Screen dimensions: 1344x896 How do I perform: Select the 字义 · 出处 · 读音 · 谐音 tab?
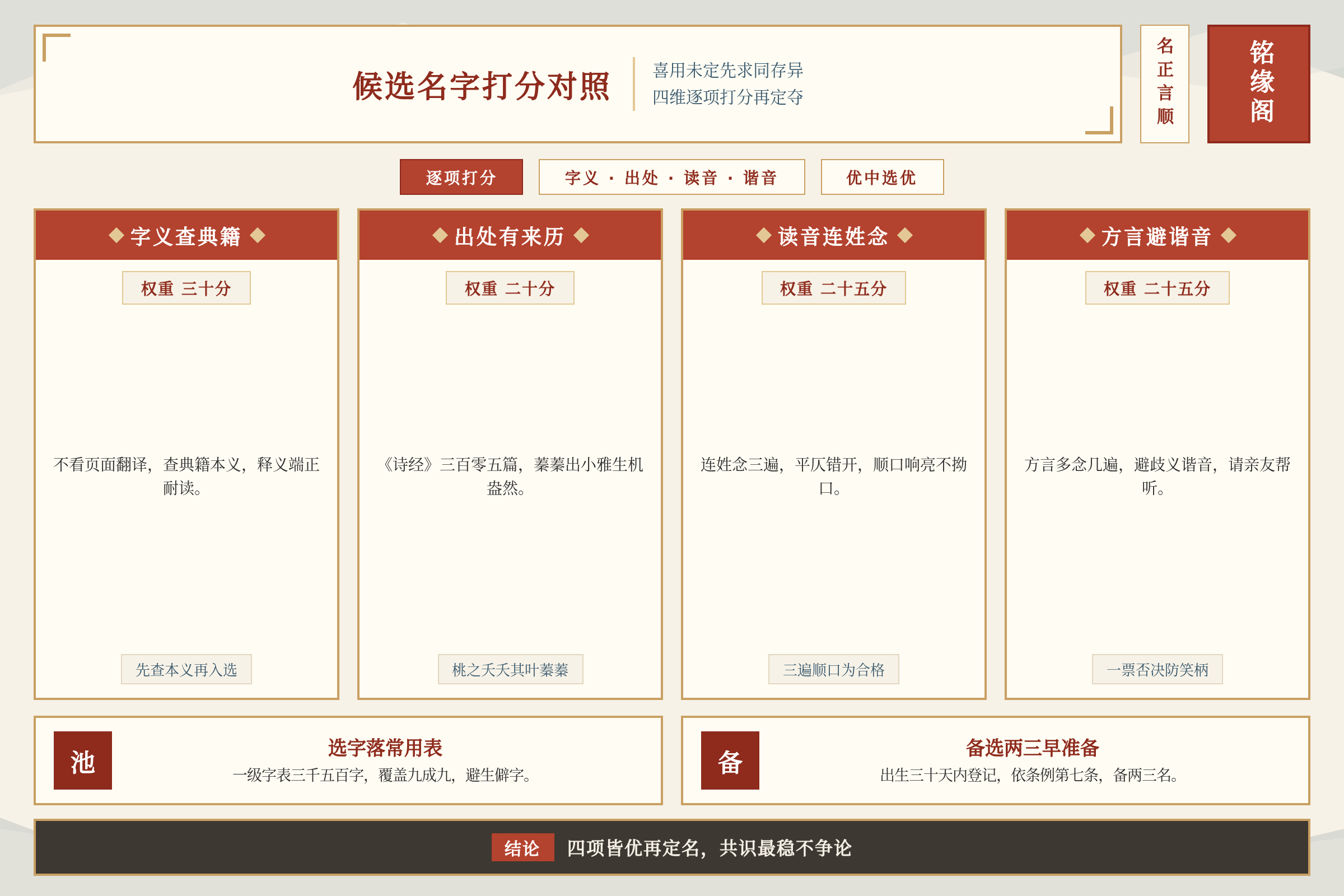point(671,177)
